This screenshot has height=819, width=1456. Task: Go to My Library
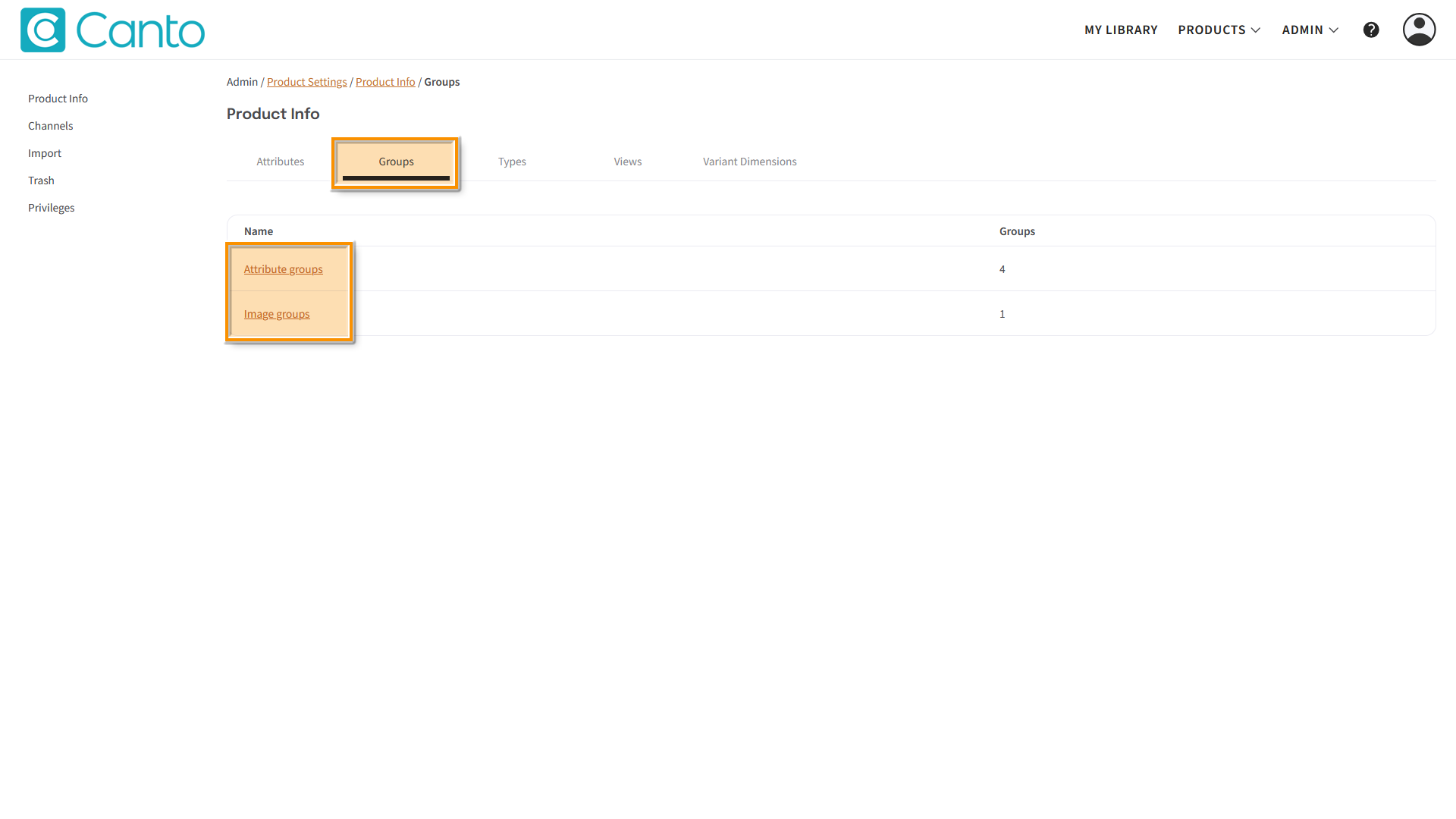(1121, 30)
